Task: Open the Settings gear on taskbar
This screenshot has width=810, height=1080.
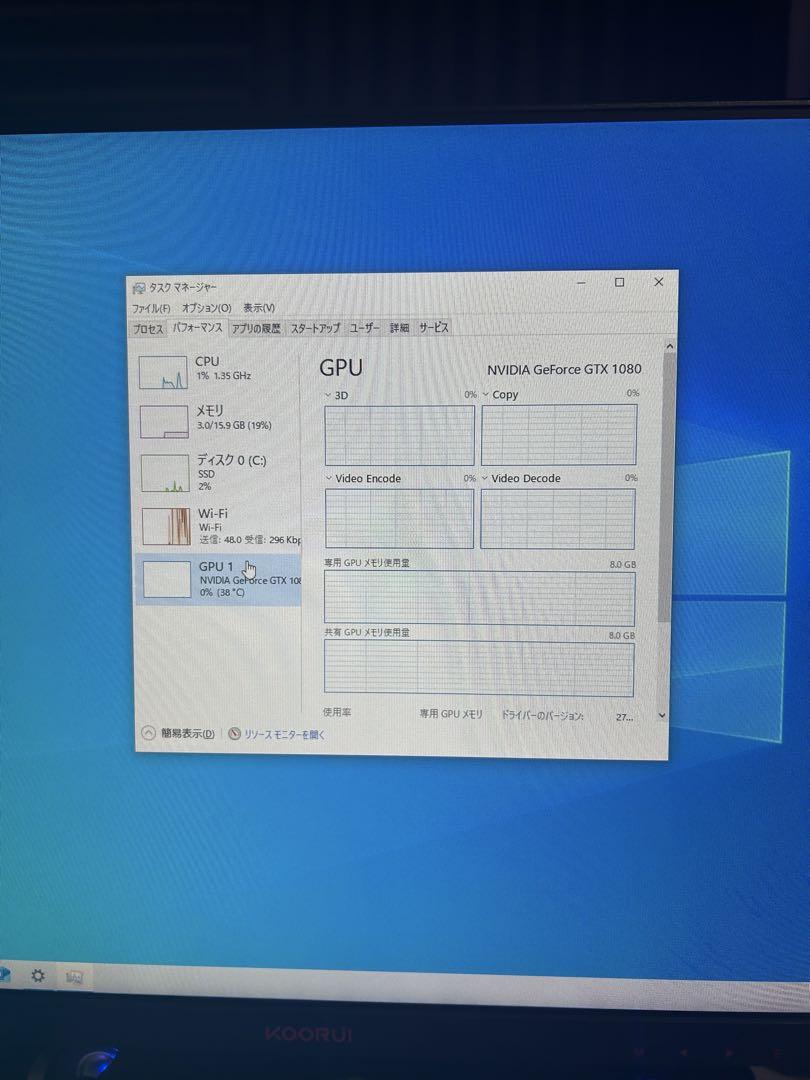Action: tap(38, 975)
